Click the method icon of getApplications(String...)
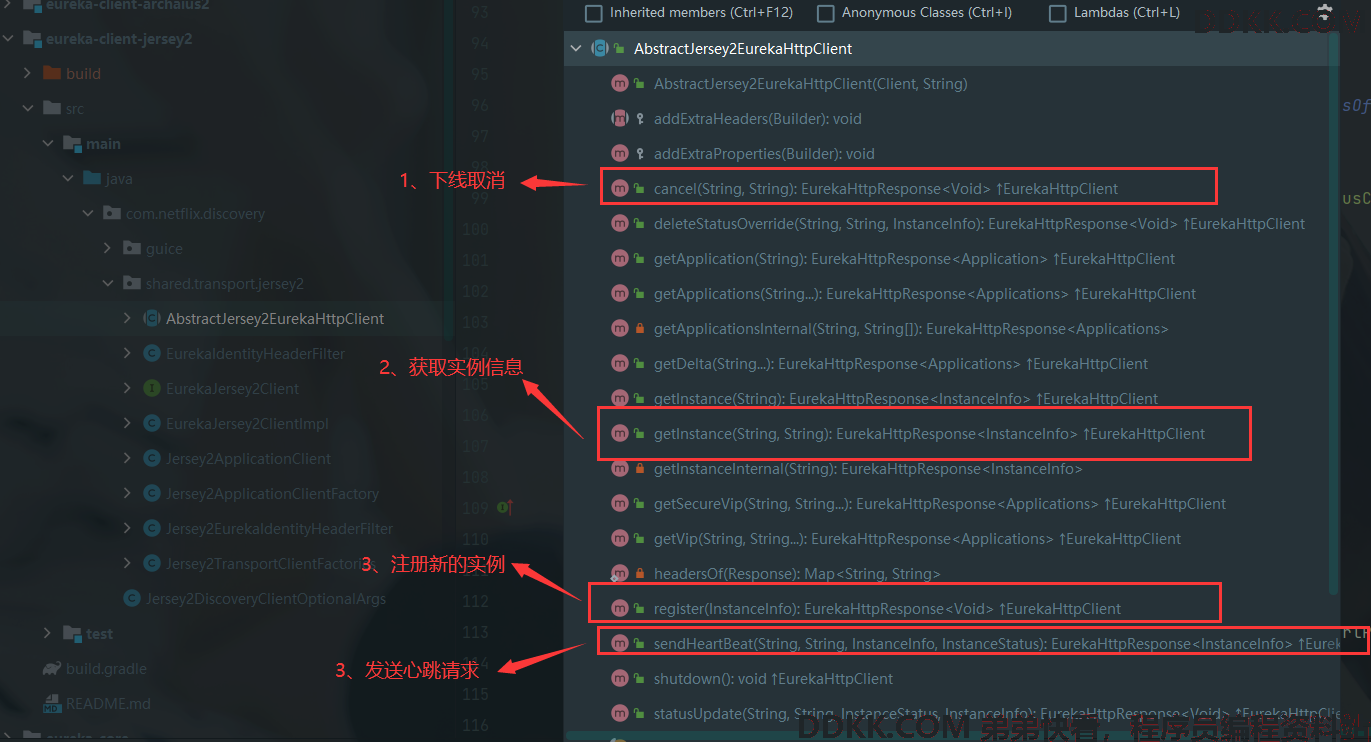This screenshot has height=742, width=1371. click(619, 294)
